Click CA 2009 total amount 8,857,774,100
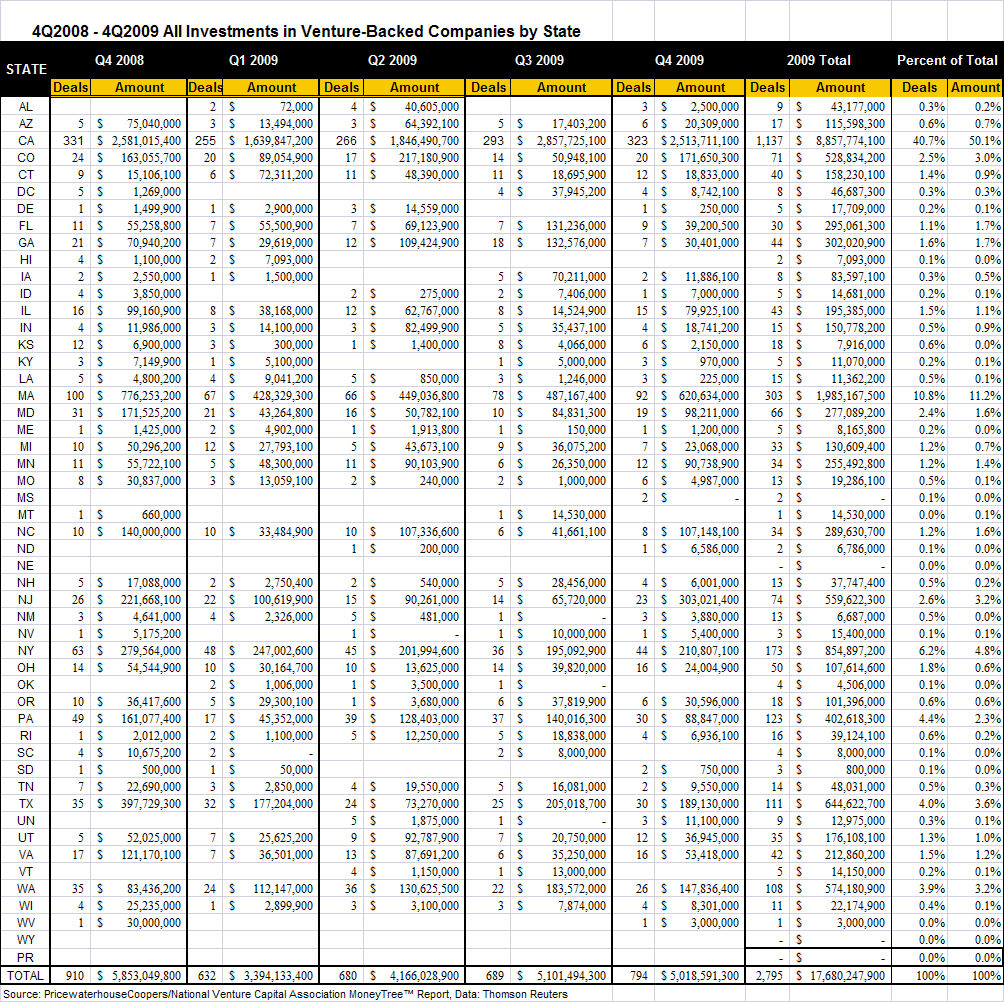This screenshot has height=1002, width=1004. (x=850, y=140)
